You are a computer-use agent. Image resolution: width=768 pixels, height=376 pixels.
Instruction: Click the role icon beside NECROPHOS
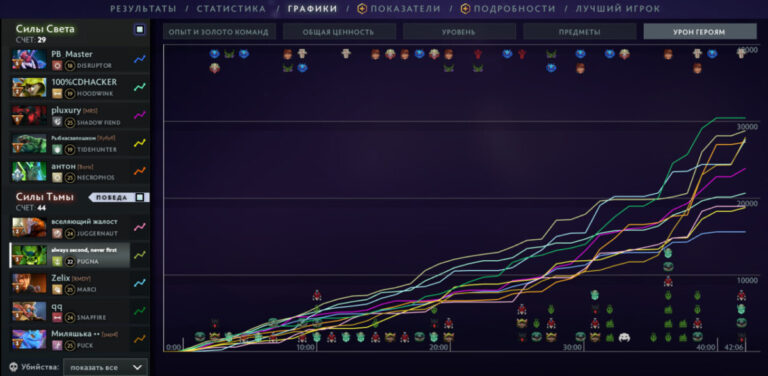57,177
